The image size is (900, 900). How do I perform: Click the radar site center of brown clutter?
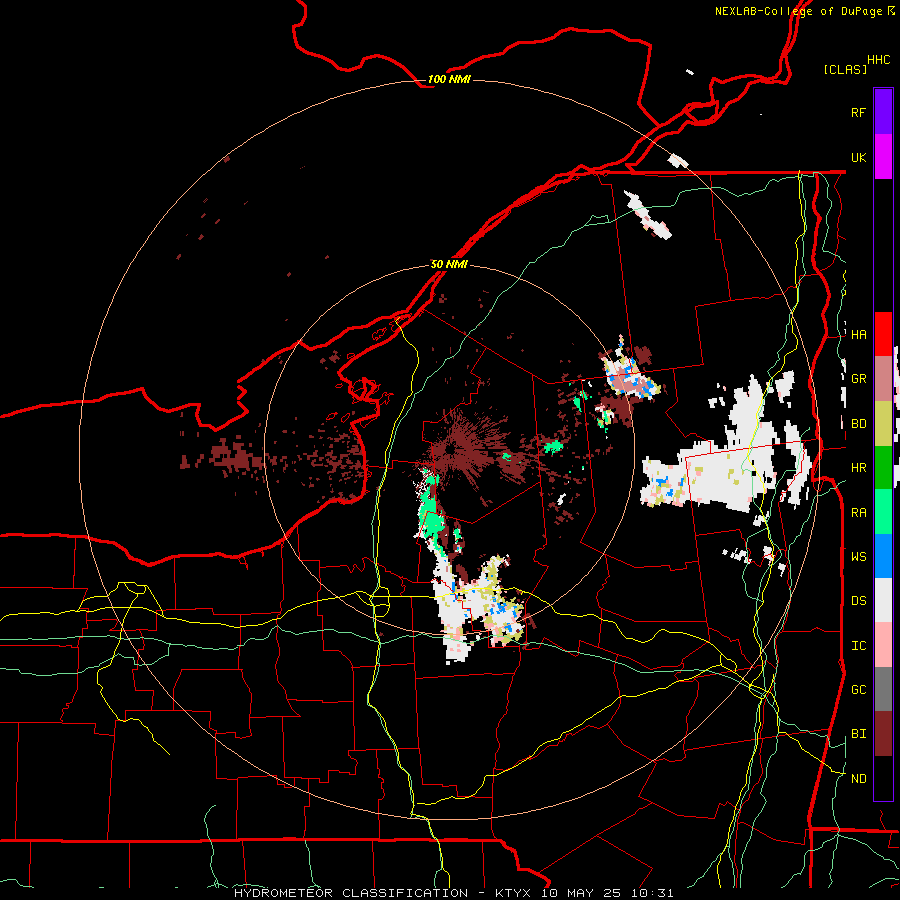coord(453,448)
